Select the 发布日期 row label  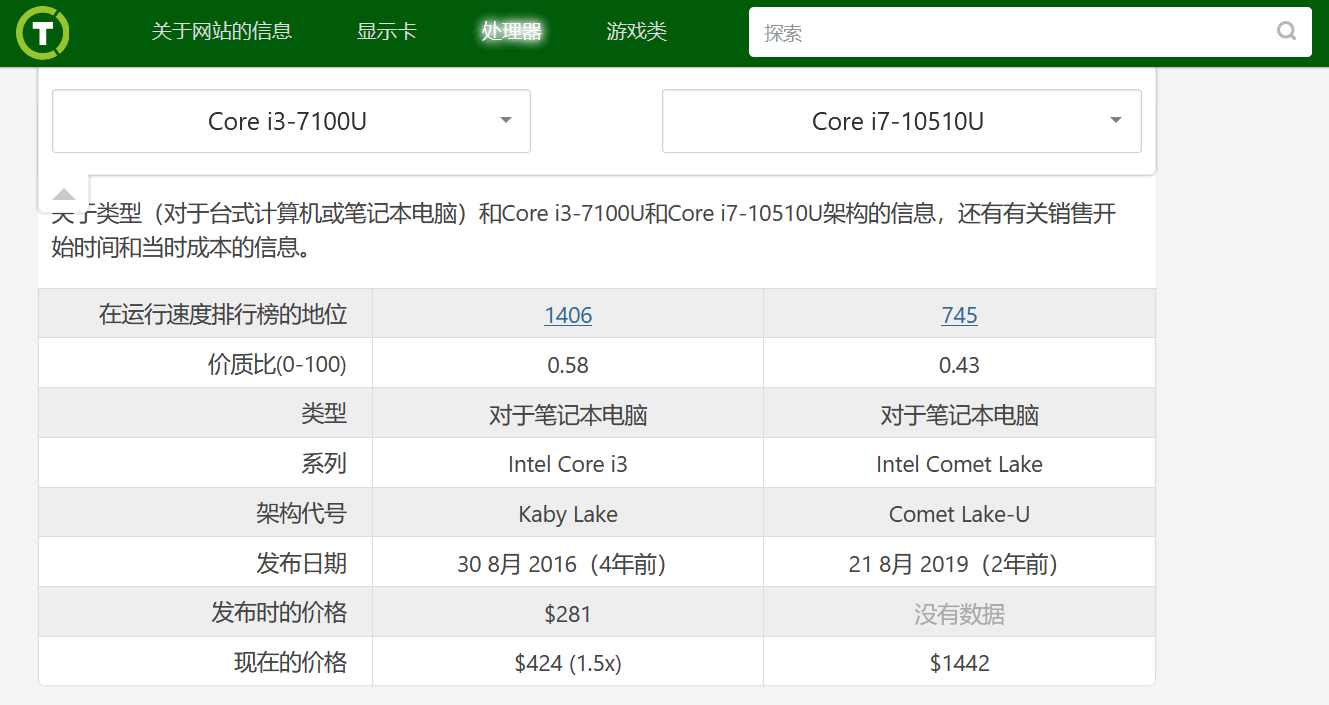(301, 564)
